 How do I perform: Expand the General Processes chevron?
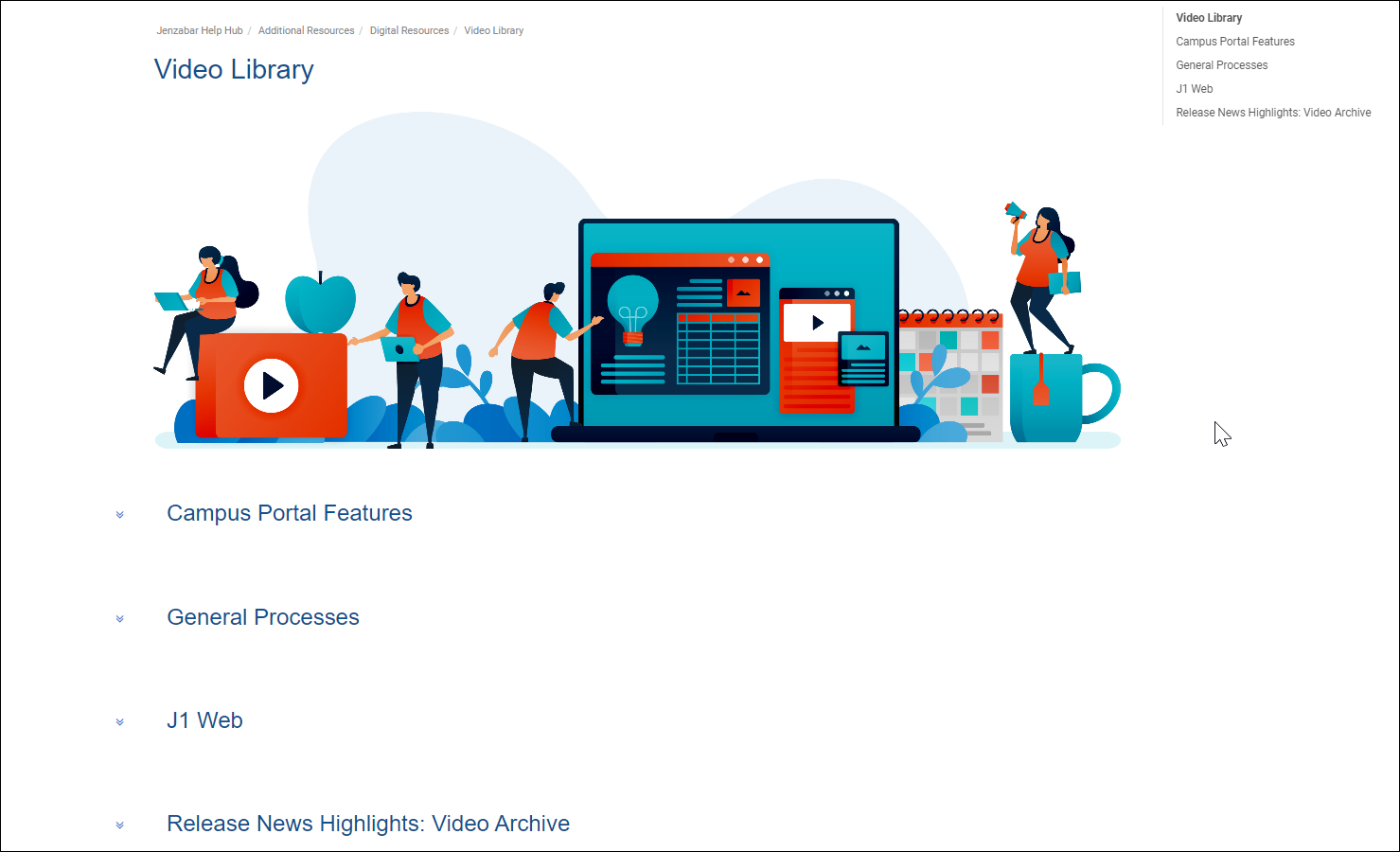120,619
